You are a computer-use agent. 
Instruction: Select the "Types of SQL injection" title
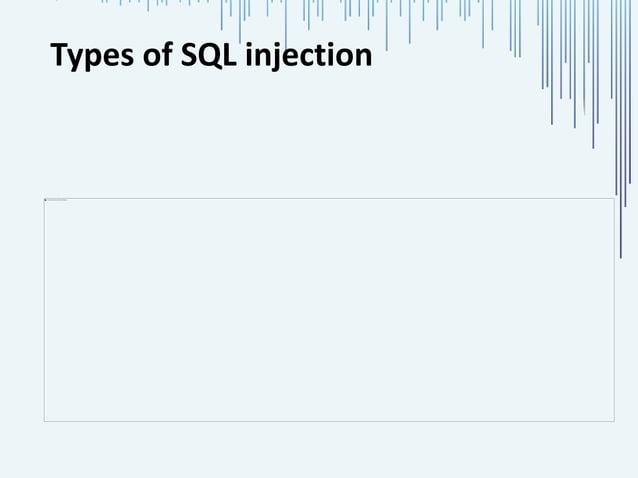click(211, 55)
